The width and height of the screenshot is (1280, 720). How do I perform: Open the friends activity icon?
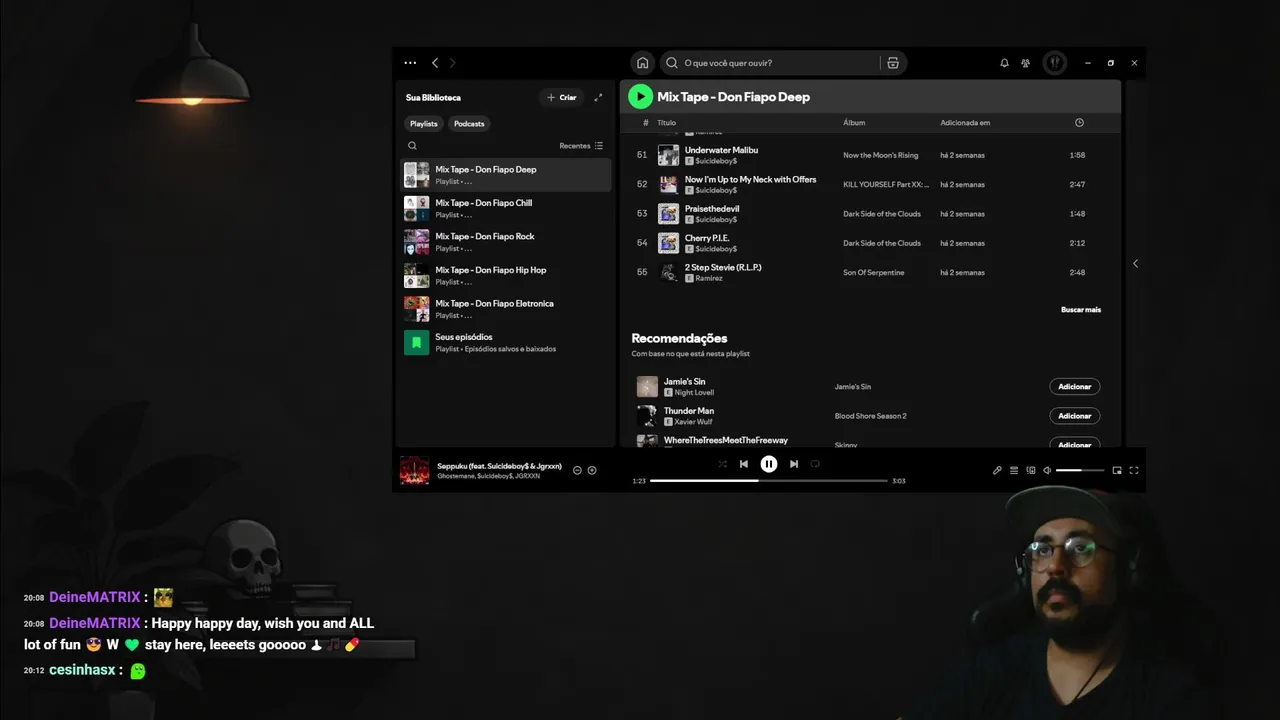[x=1025, y=63]
